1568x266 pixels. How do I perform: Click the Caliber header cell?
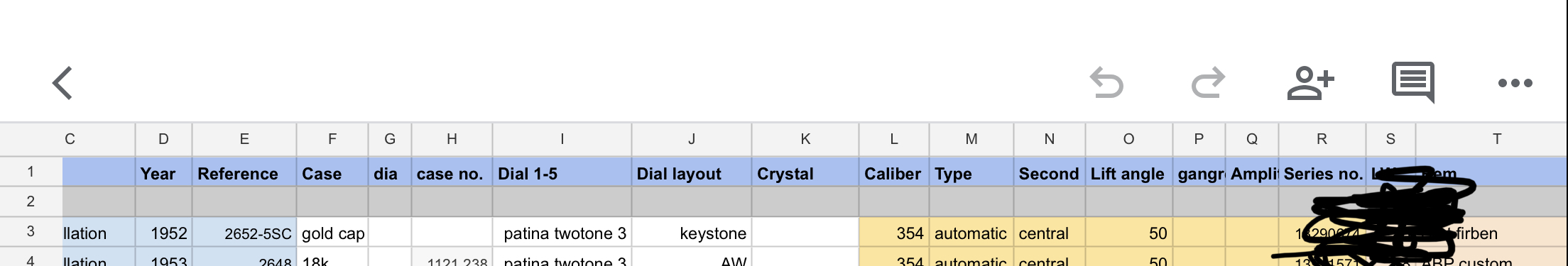click(x=894, y=172)
